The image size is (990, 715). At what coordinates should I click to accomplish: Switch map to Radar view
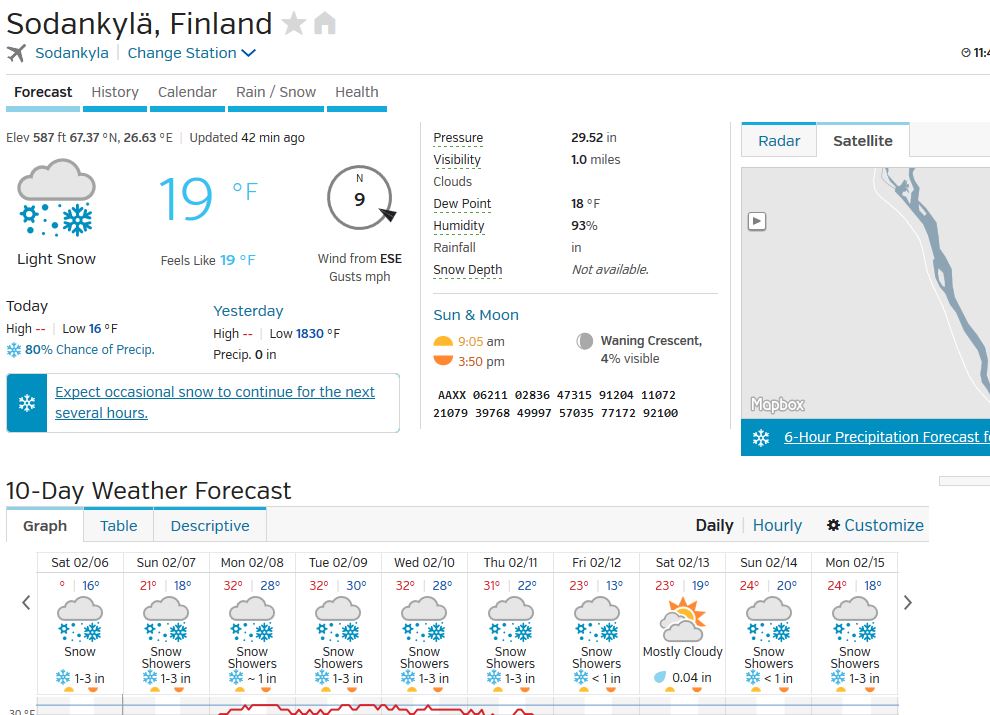[779, 141]
